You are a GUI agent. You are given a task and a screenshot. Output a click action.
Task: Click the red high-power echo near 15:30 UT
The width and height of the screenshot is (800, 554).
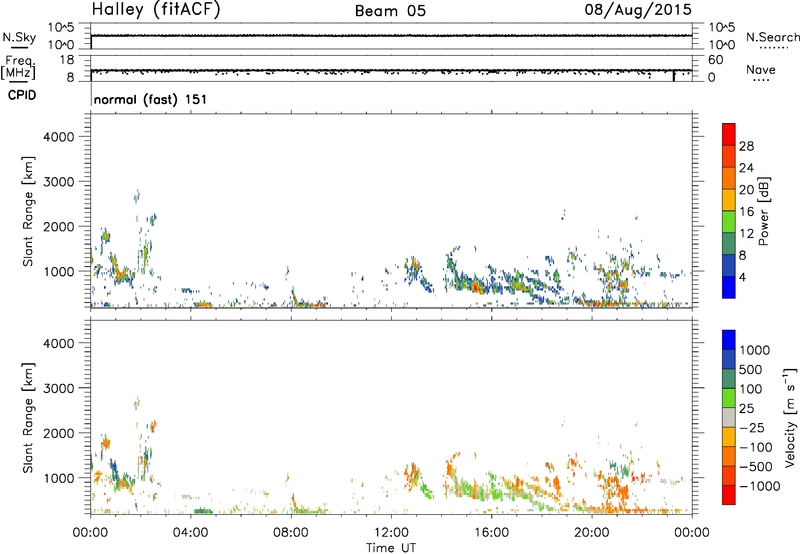pos(476,288)
